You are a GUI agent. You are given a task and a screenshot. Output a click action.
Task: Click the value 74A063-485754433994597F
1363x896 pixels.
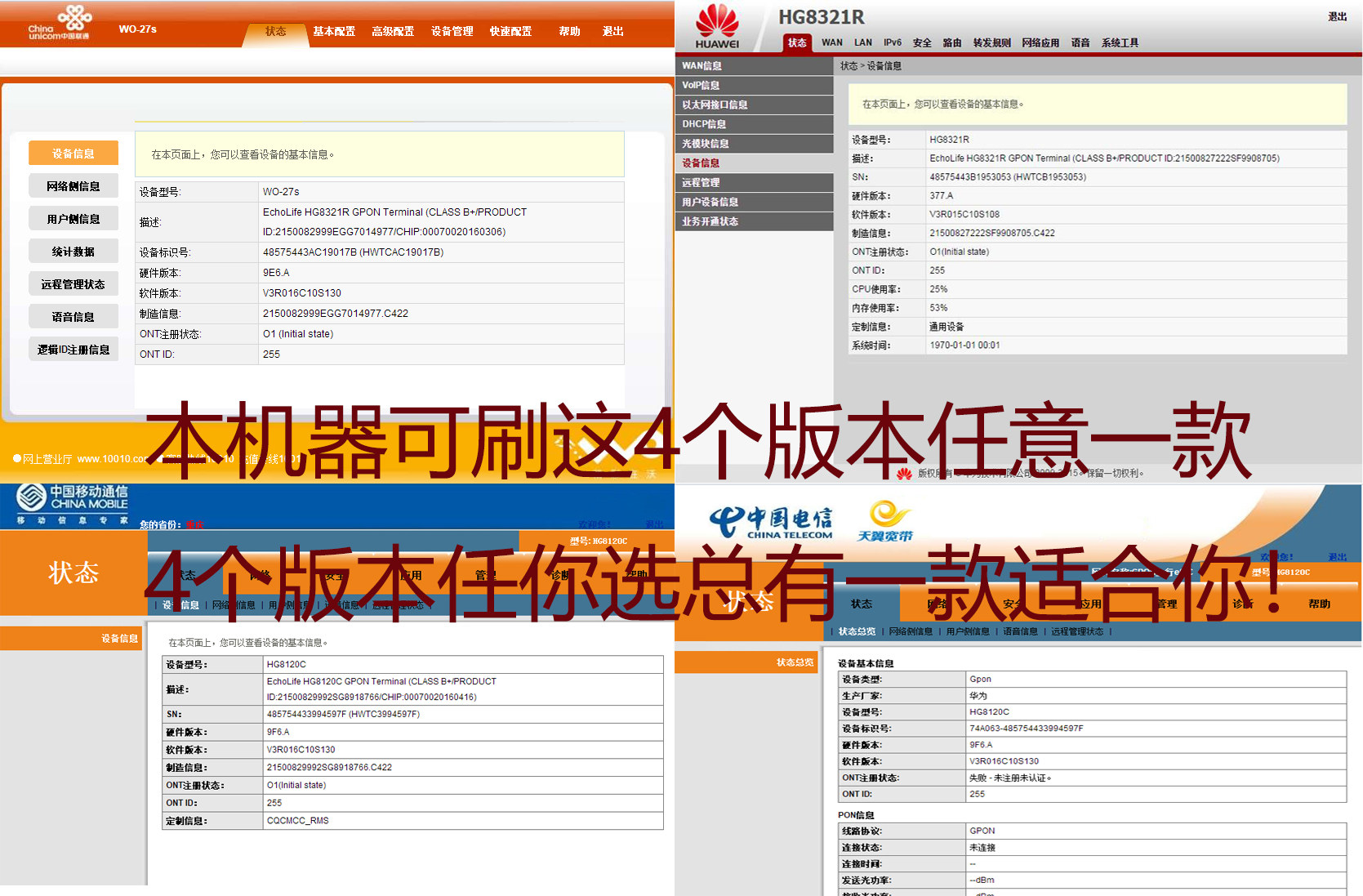pos(1027,729)
